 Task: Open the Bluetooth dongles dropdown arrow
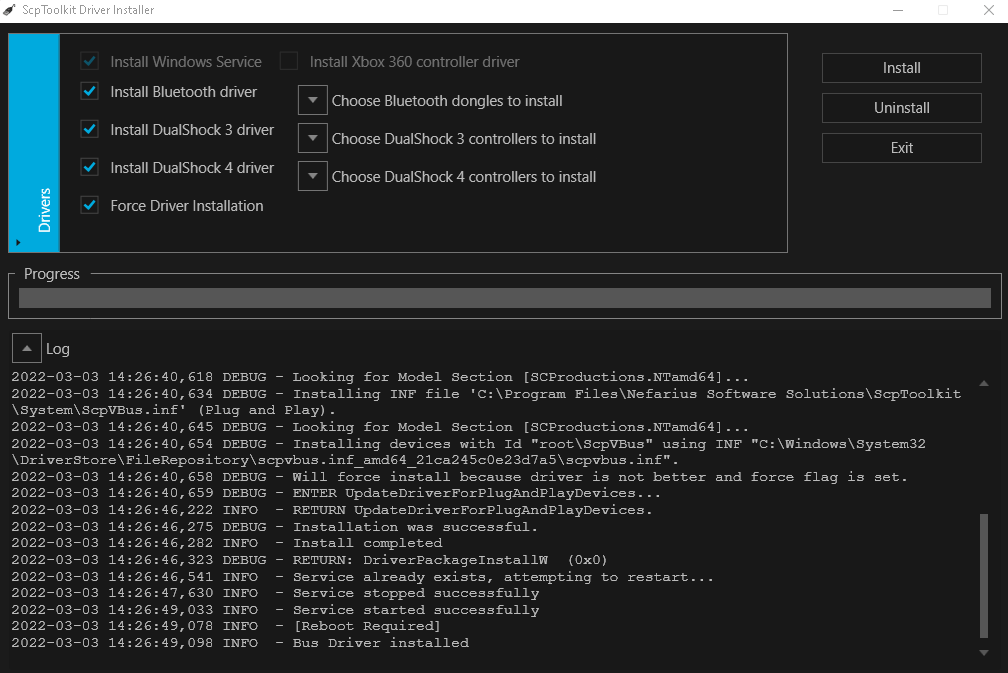click(x=313, y=100)
